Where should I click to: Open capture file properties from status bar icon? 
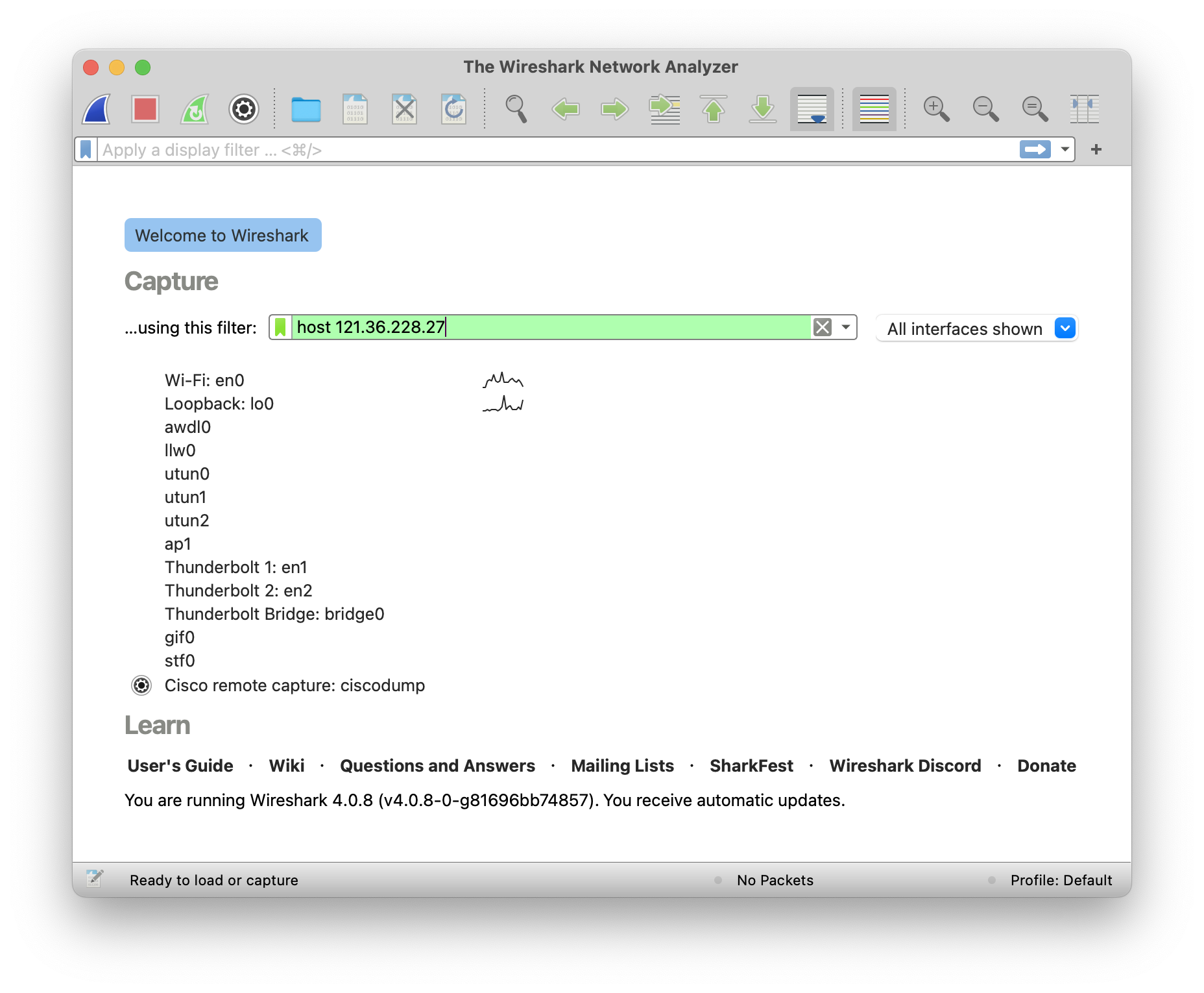pyautogui.click(x=95, y=879)
